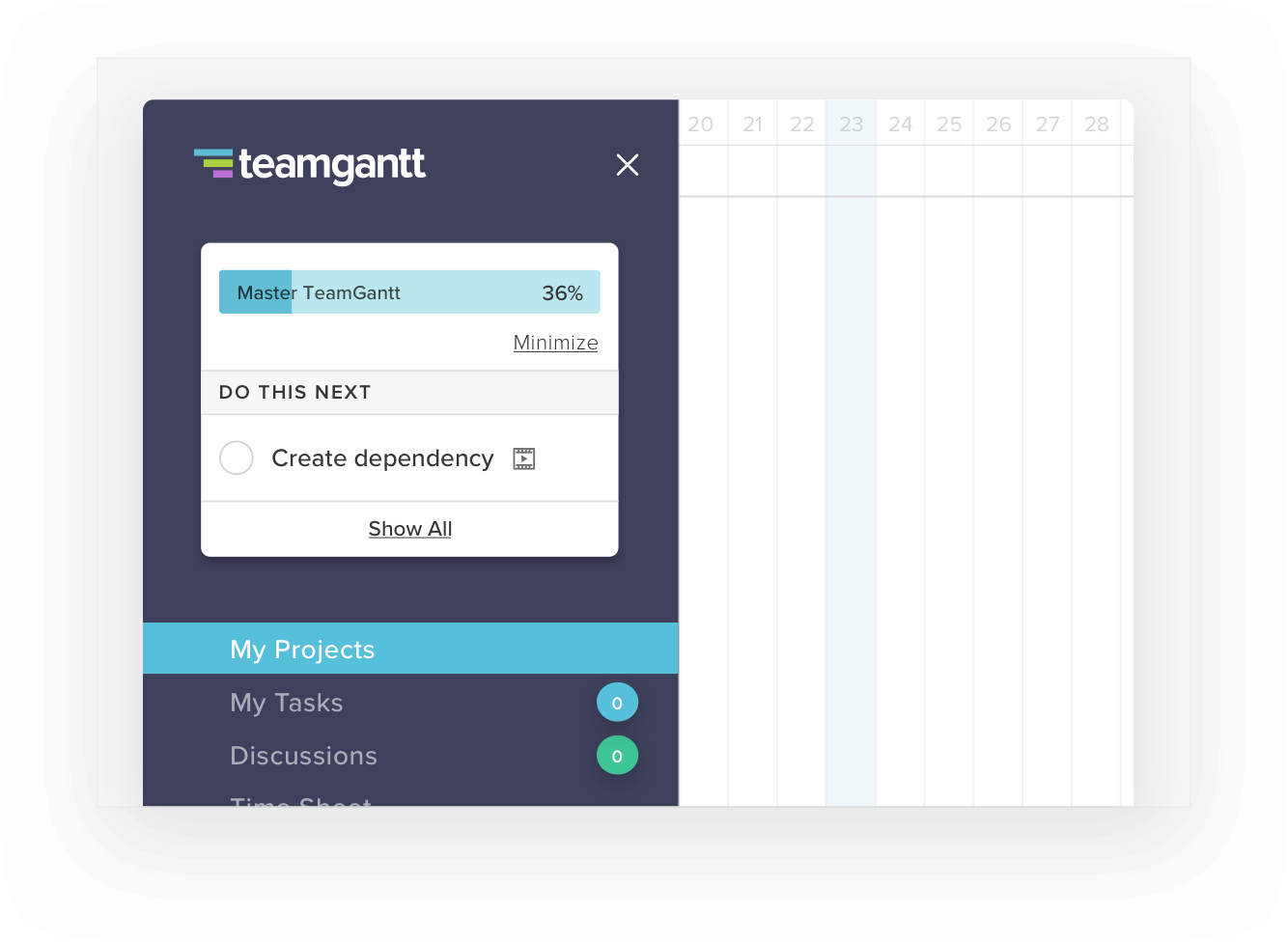Click the My Tasks count badge

(x=617, y=703)
